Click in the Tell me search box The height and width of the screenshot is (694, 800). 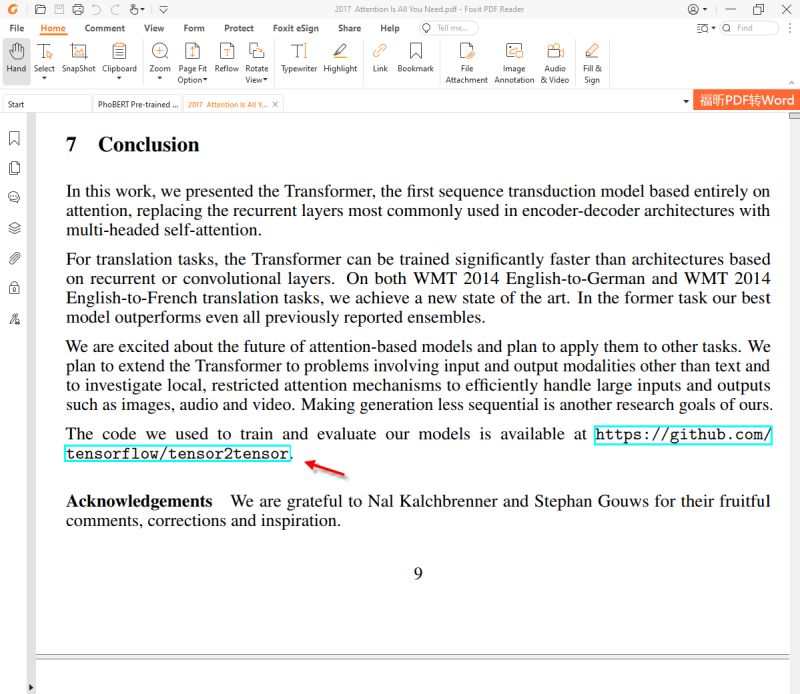(449, 28)
